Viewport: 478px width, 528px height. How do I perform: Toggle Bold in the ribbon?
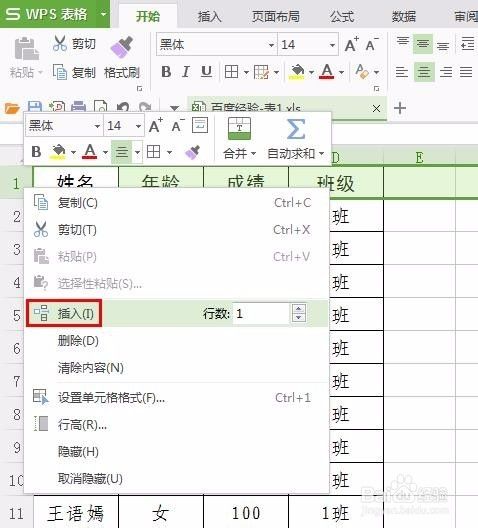tap(166, 72)
